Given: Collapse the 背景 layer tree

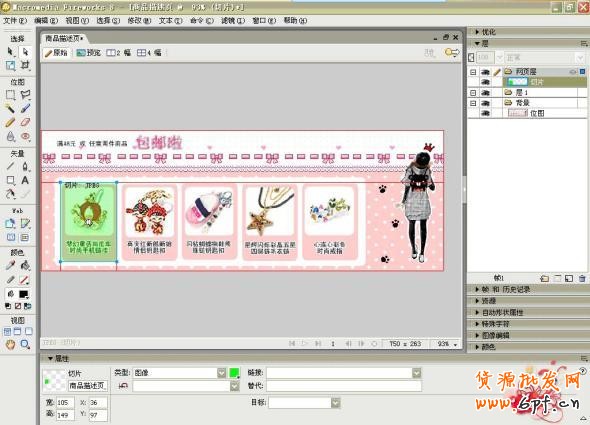Looking at the screenshot, I should click(x=473, y=103).
